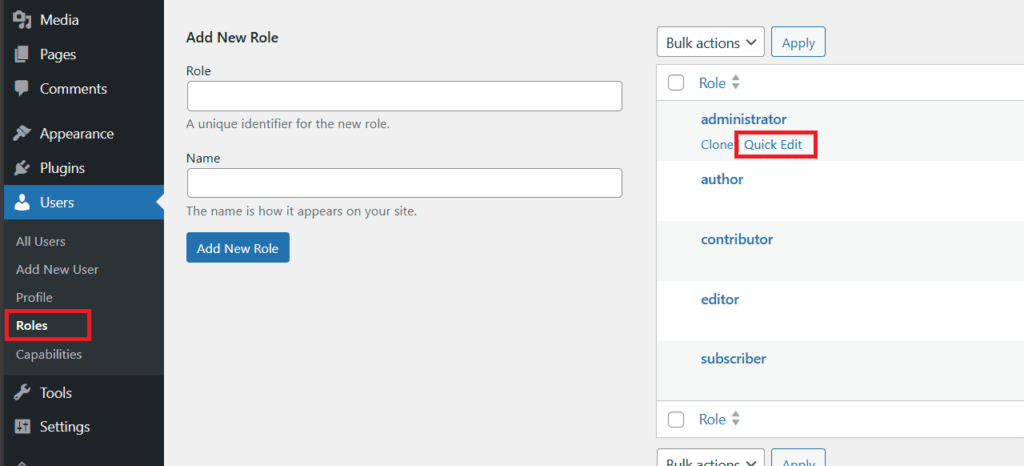Click the Users person icon
1024x466 pixels.
(22, 203)
